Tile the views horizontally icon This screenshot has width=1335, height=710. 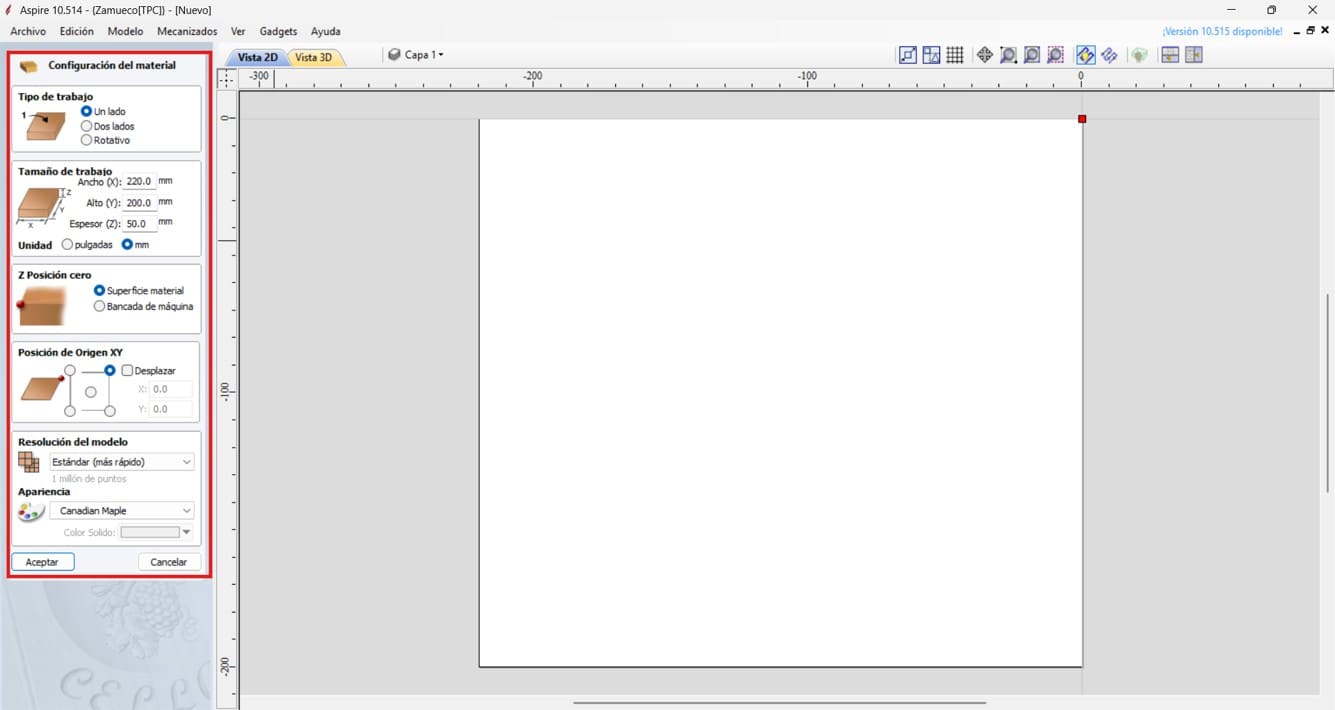point(1170,55)
